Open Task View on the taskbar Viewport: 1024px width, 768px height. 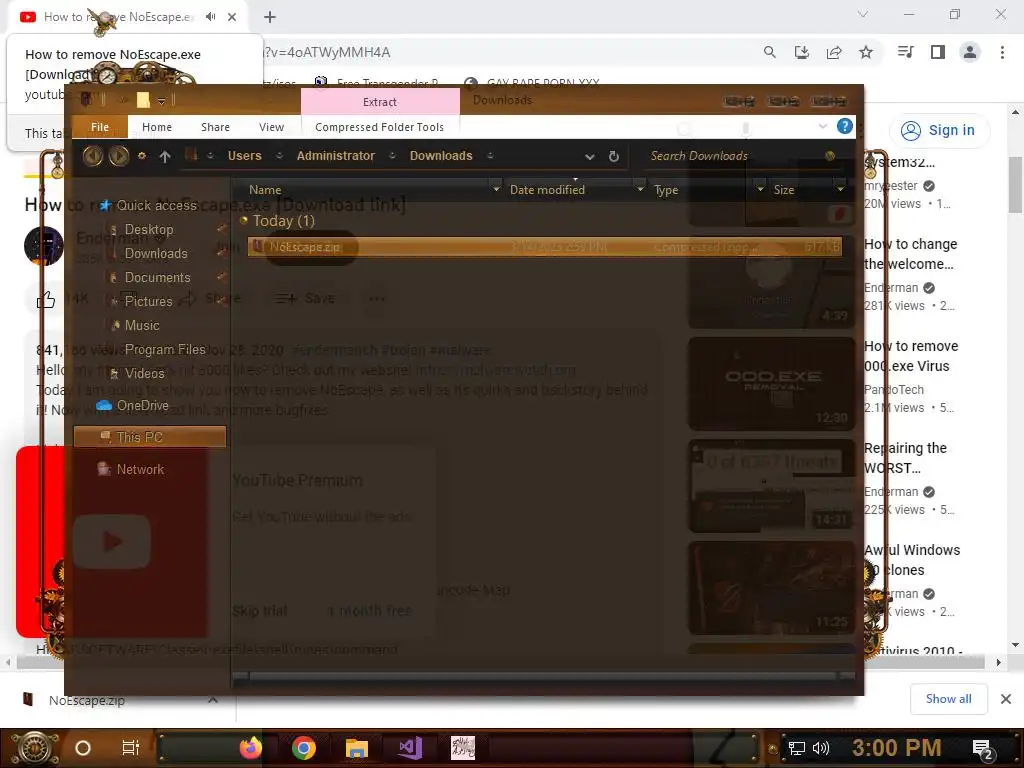click(131, 748)
